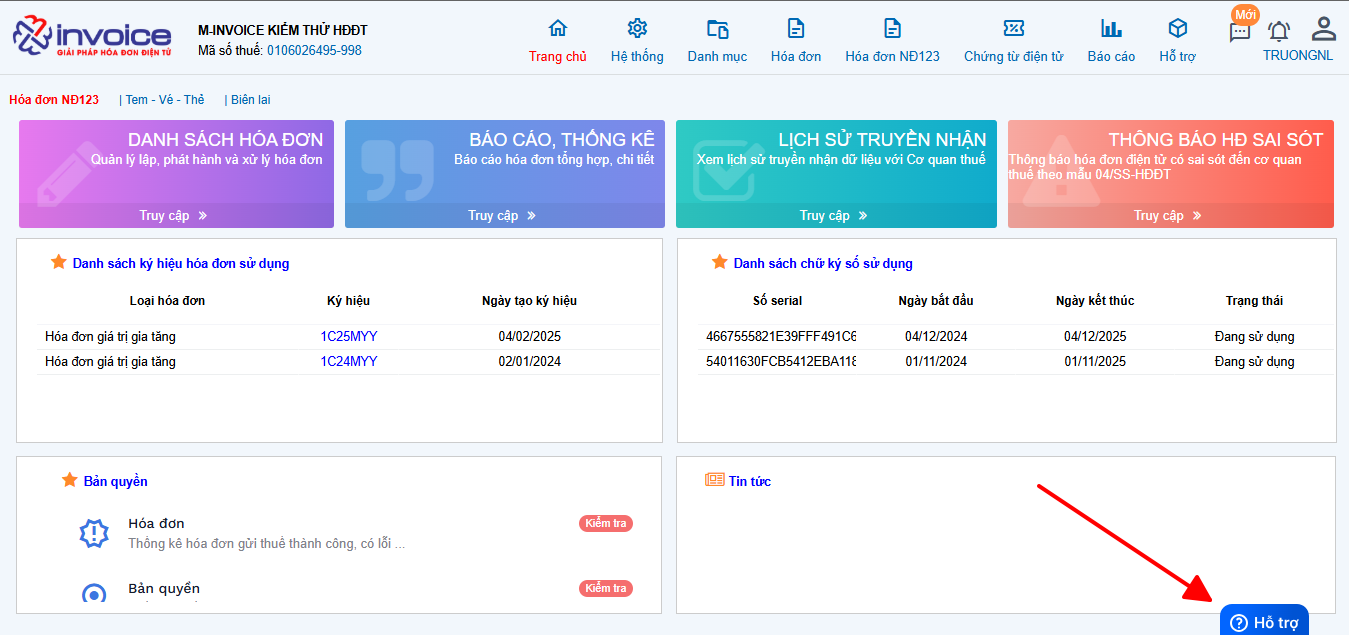The image size is (1349, 635).
Task: Click exclamation badge icon next to Hóa đơn
Action: point(94,534)
